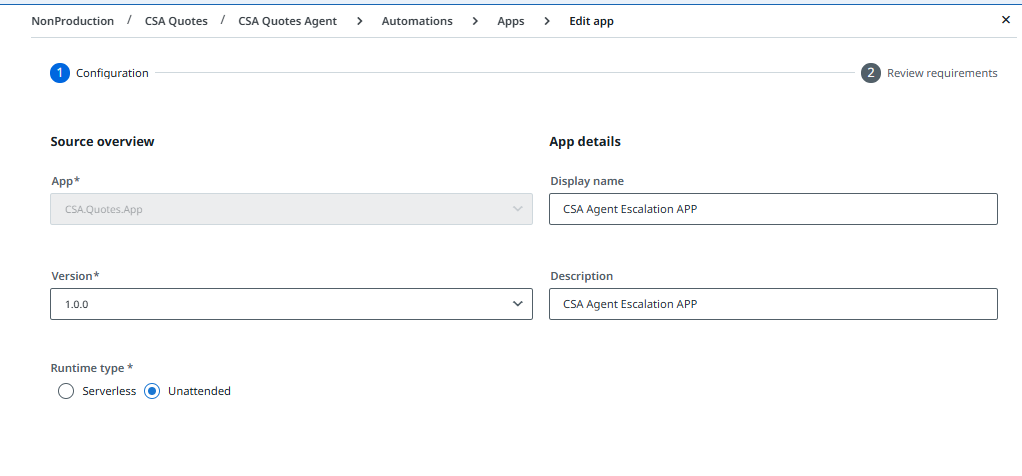Click the step 2 Review requirements circle icon
The height and width of the screenshot is (476, 1022).
pyautogui.click(x=871, y=73)
